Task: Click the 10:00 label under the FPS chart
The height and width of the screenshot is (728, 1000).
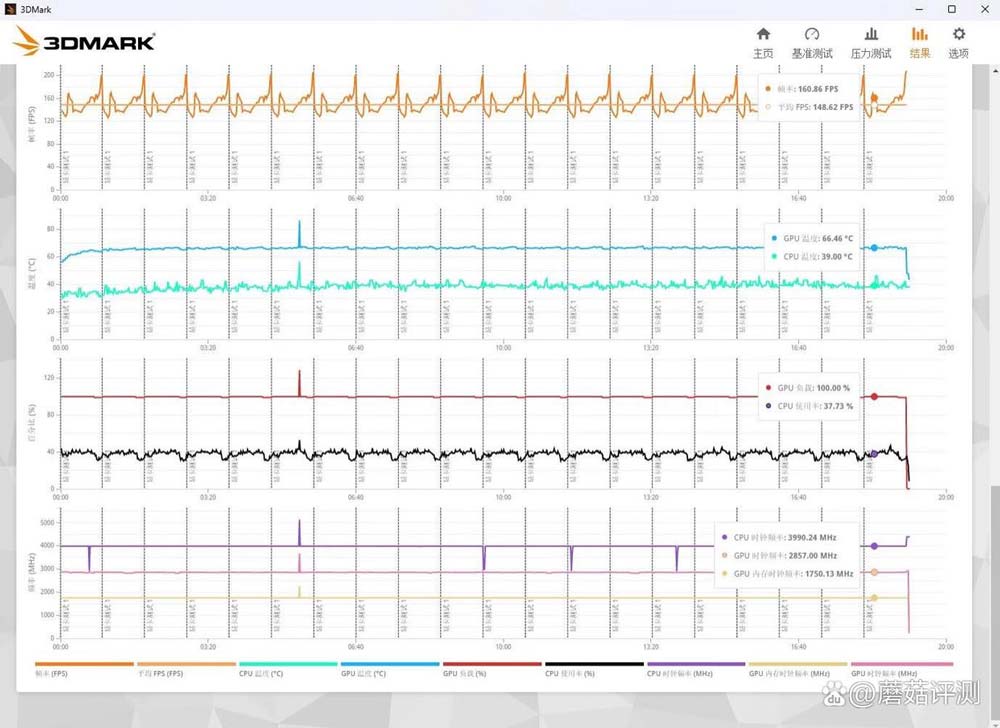Action: click(503, 198)
